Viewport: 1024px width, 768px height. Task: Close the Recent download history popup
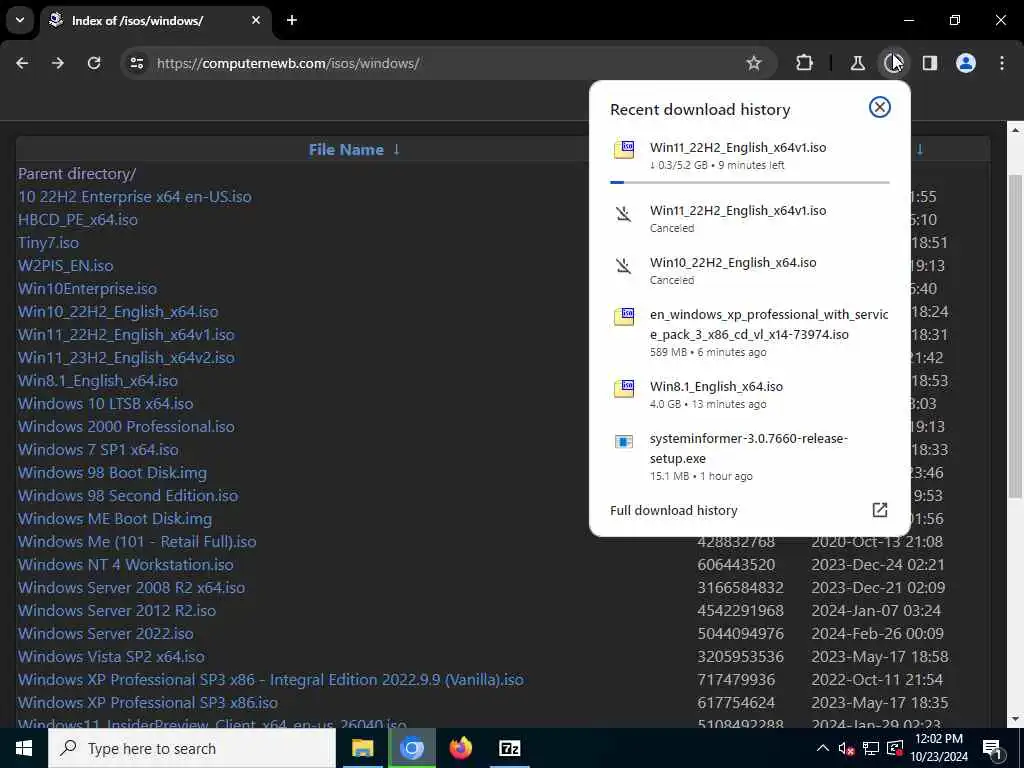[880, 107]
